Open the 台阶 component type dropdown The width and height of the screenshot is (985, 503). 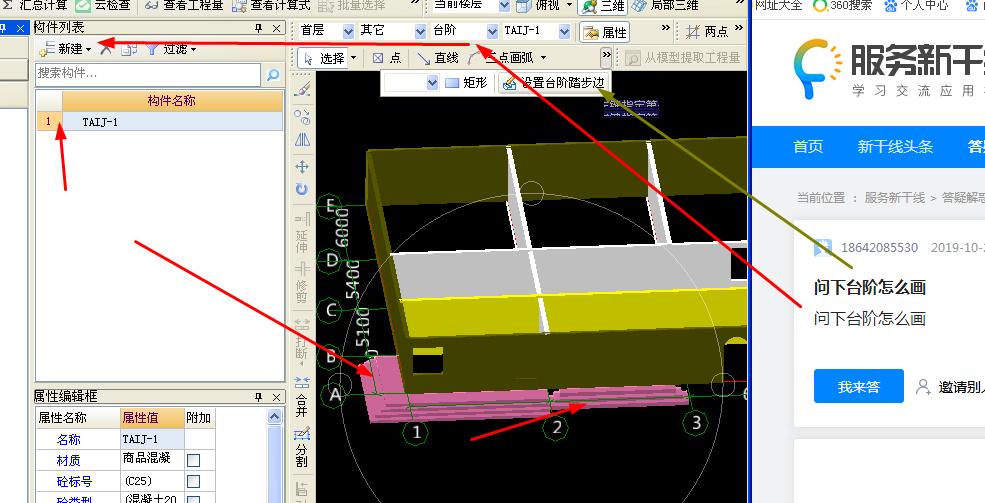coord(492,31)
